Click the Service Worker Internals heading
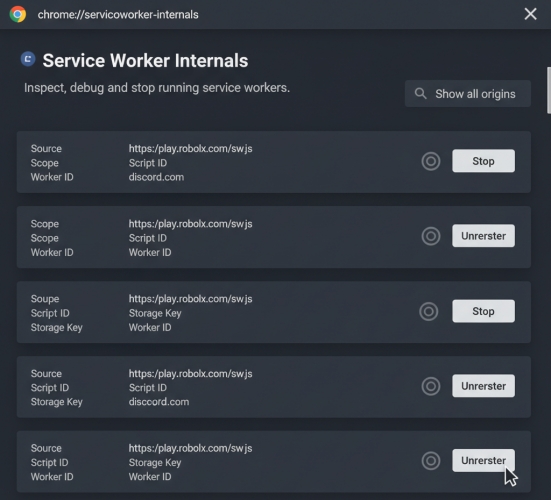Image resolution: width=551 pixels, height=500 pixels. coord(145,60)
